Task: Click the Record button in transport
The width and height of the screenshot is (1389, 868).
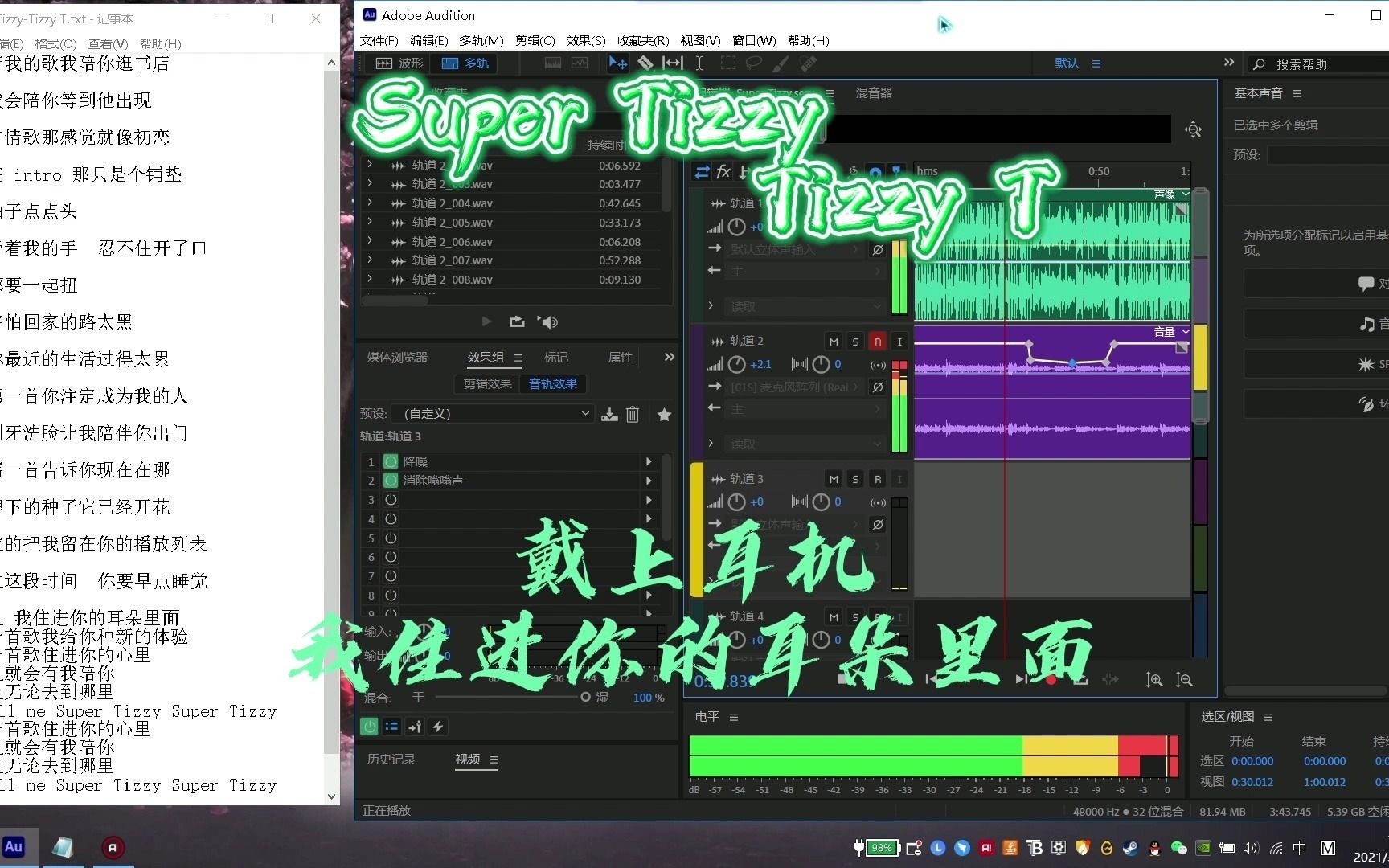Action: [x=1051, y=680]
